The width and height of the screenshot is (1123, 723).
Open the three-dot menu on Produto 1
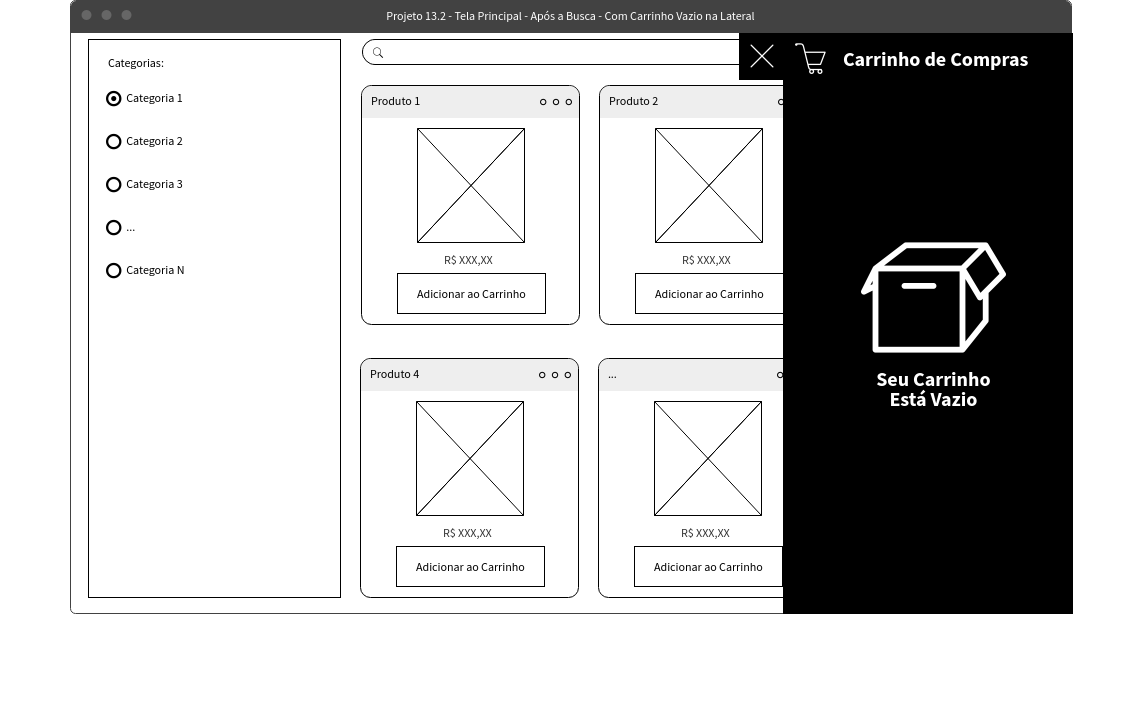[556, 102]
